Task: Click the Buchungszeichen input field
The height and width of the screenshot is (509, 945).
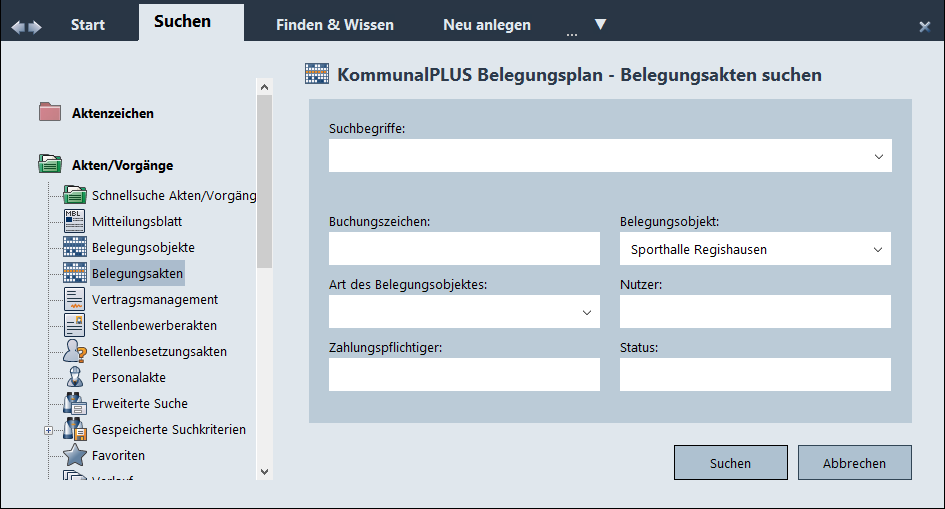Action: (x=464, y=249)
